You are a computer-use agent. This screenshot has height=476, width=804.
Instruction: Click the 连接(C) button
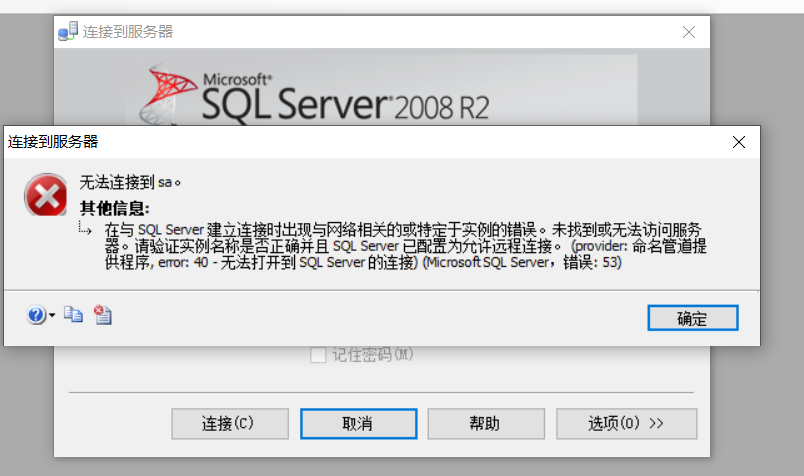tap(230, 424)
